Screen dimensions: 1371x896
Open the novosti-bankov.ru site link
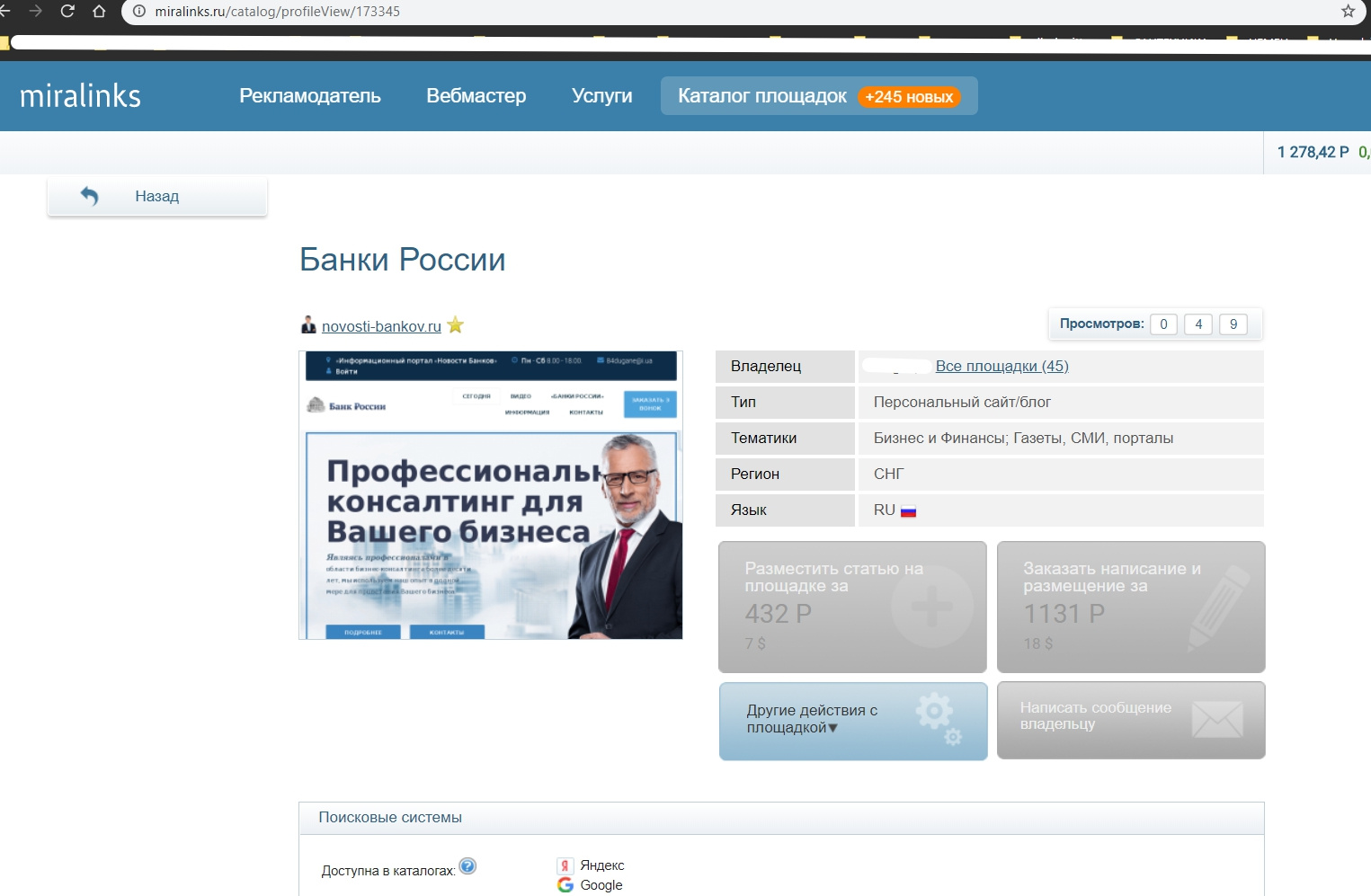point(381,326)
